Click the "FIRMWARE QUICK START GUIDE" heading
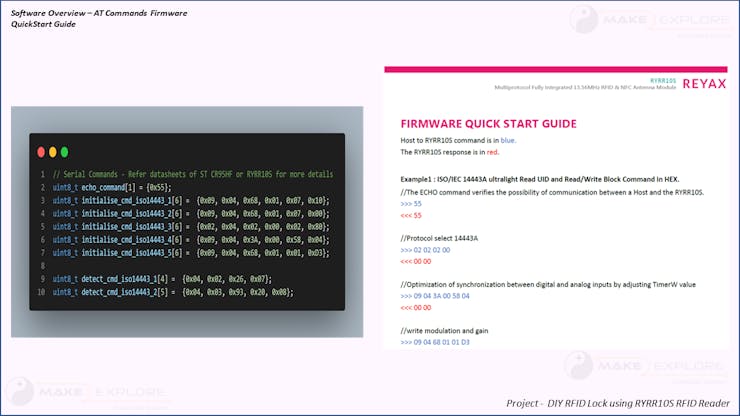Image resolution: width=740 pixels, height=416 pixels. tap(488, 124)
